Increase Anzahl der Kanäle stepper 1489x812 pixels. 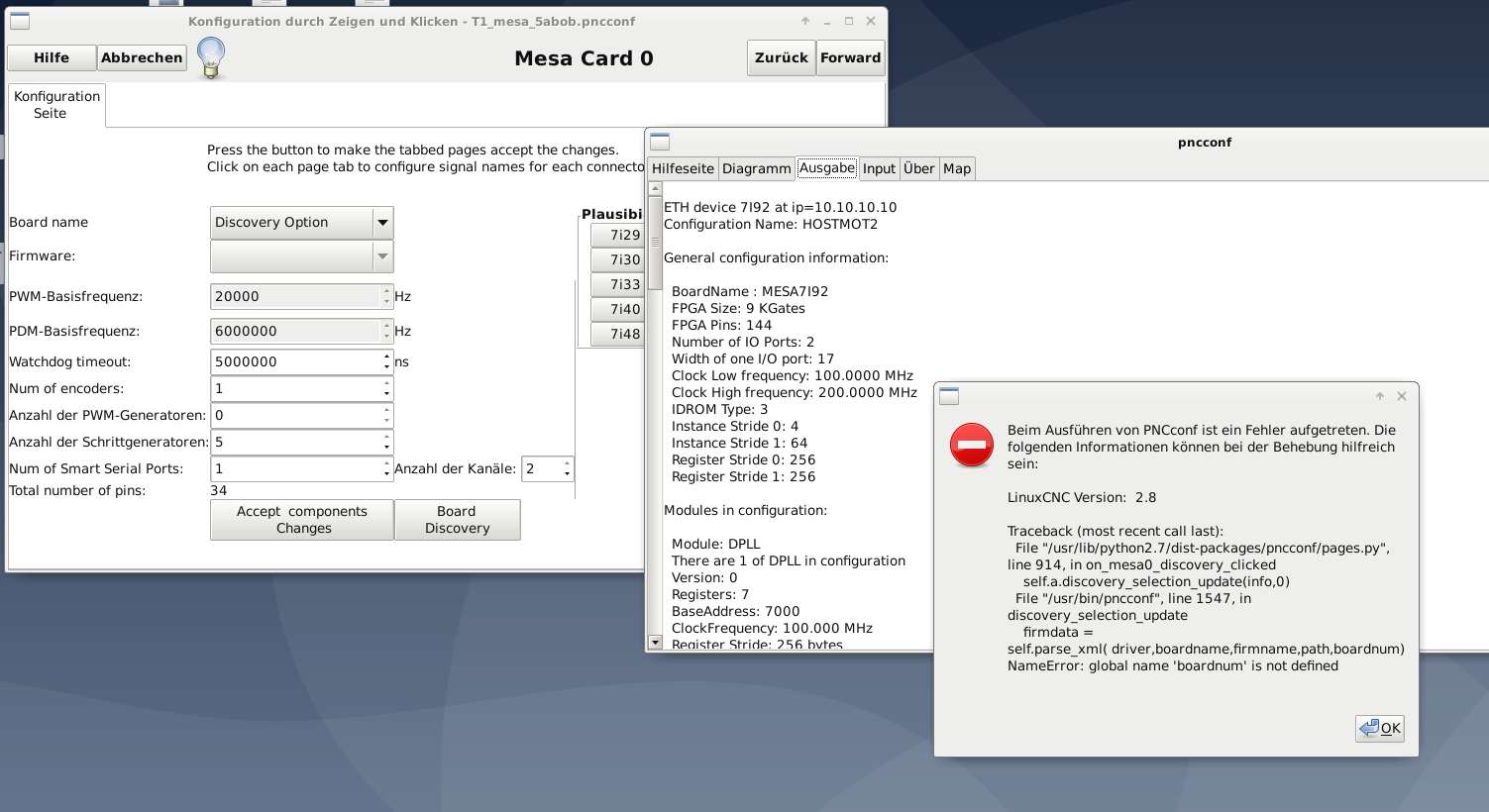(x=567, y=462)
